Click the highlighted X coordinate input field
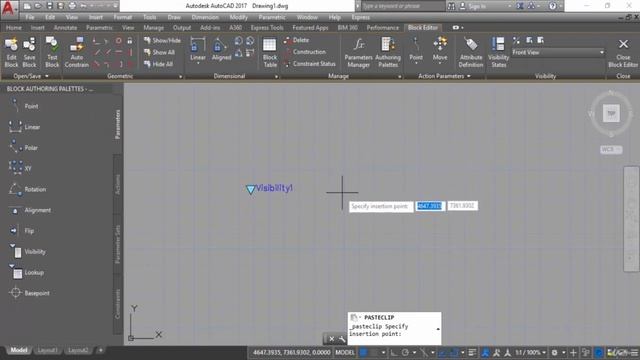The height and width of the screenshot is (360, 640). 429,206
